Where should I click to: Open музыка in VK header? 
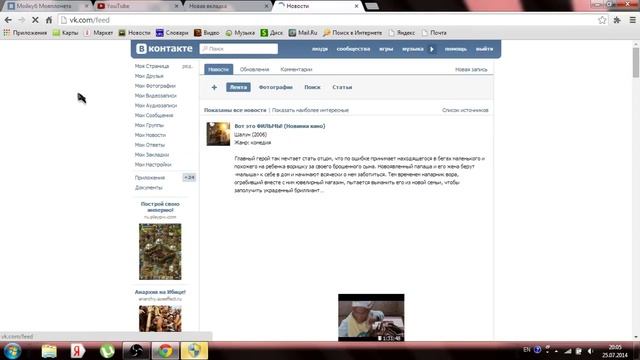pyautogui.click(x=413, y=49)
